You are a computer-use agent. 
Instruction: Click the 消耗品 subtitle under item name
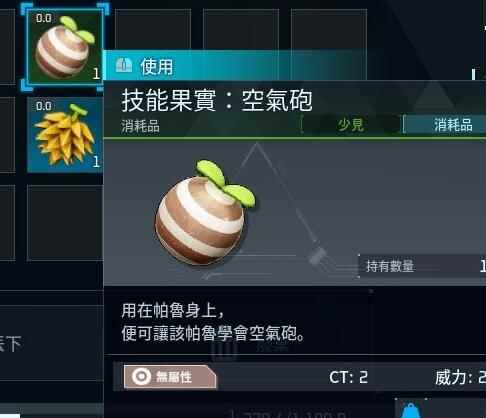click(x=140, y=126)
